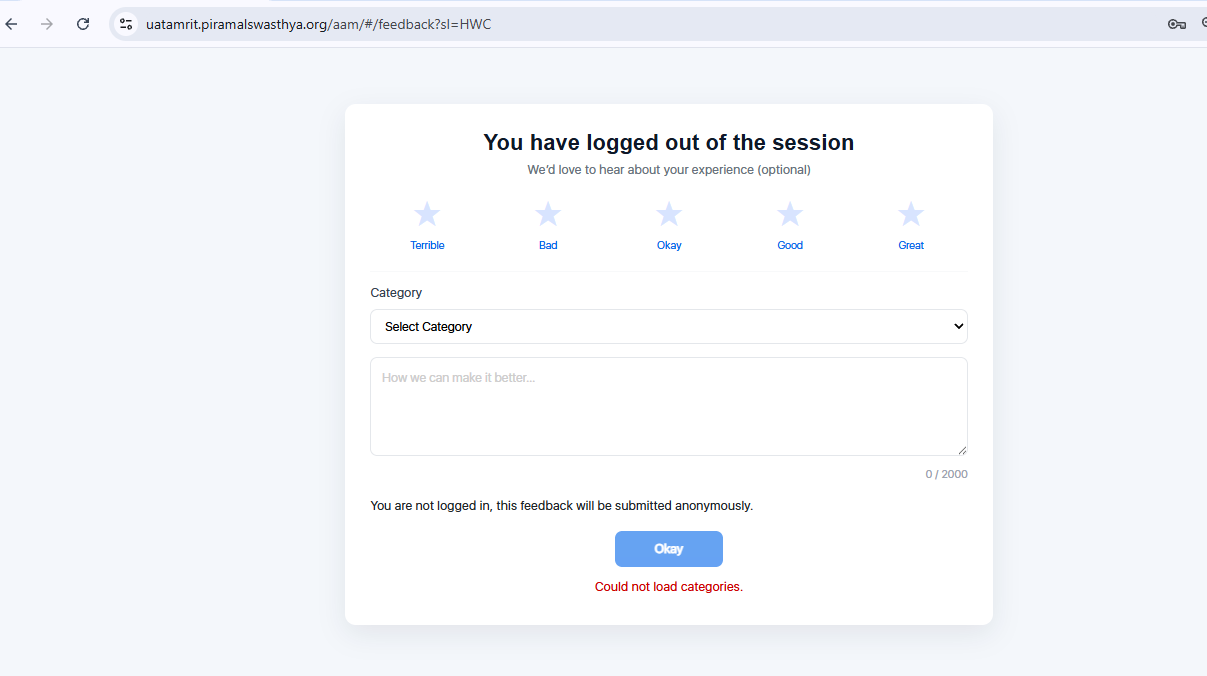Screen dimensions: 1207x676
Task: Open the Select Category dropdown
Action: (668, 327)
